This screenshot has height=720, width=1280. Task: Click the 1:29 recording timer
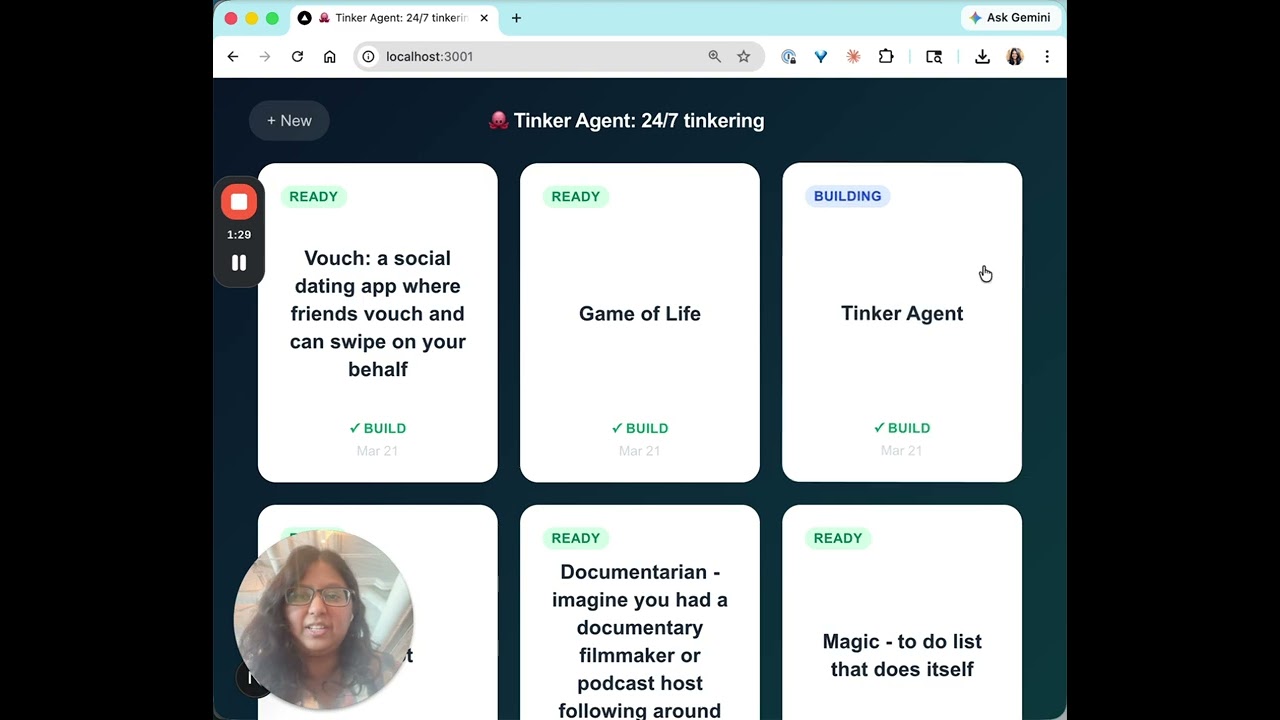click(x=239, y=235)
